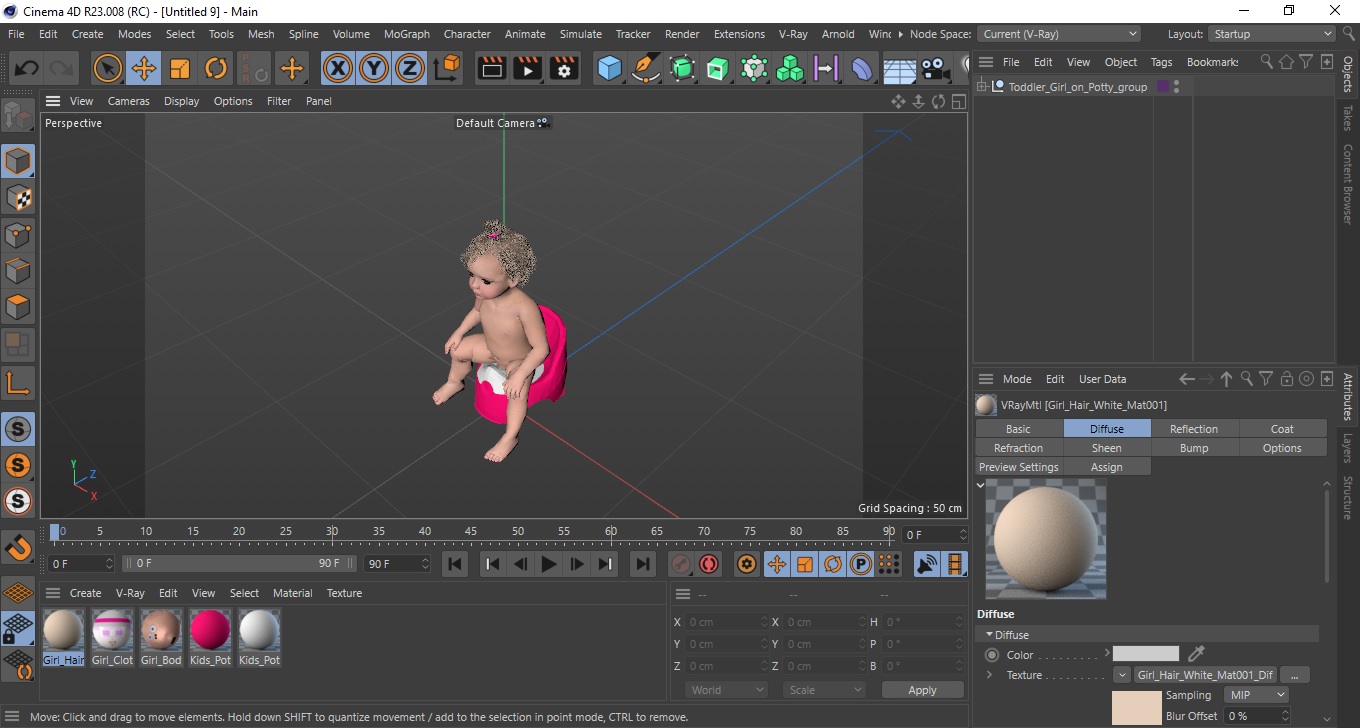Render to Picture Viewer
The image size is (1360, 728).
click(x=528, y=68)
